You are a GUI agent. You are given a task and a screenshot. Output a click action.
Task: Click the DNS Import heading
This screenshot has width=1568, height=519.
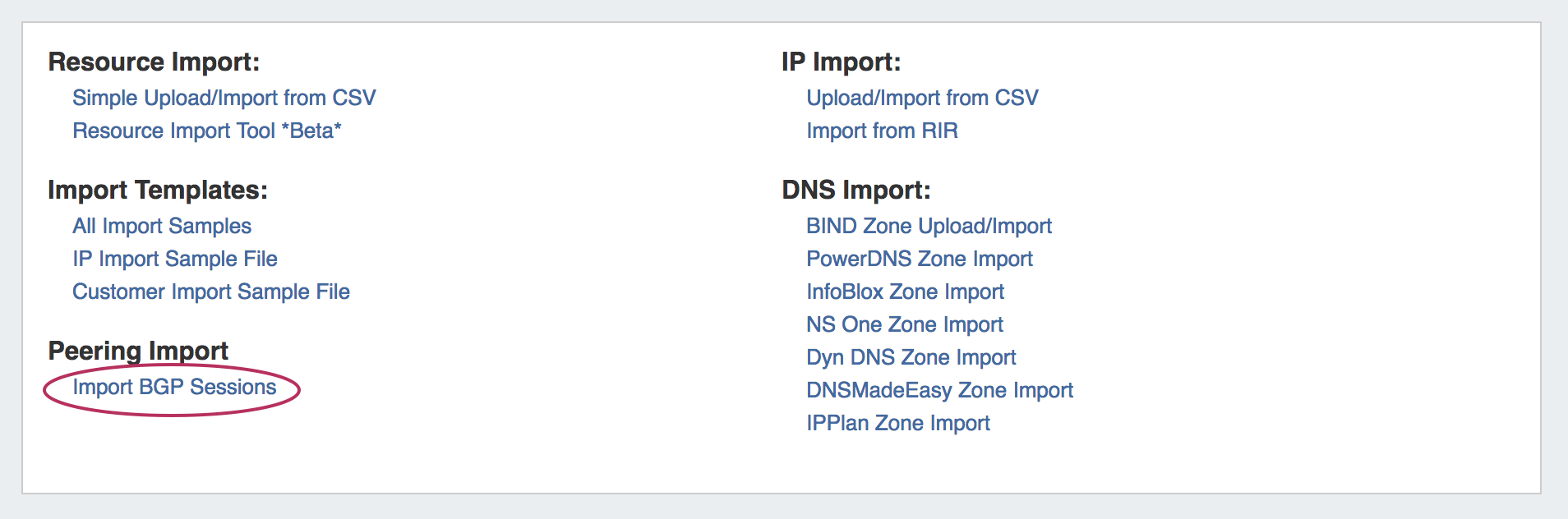tap(855, 190)
